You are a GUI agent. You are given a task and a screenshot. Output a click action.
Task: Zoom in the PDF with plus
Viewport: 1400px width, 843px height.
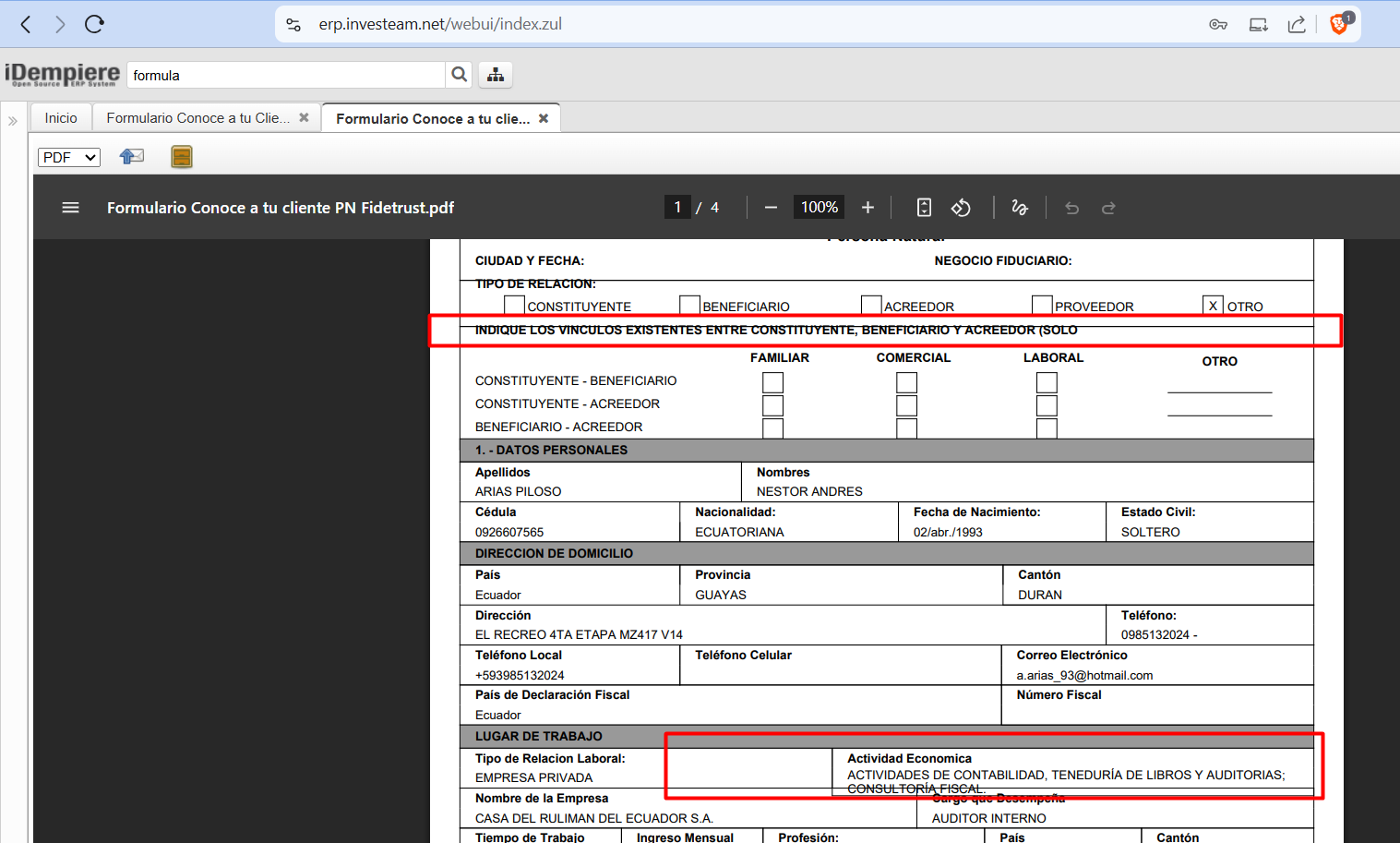(868, 208)
